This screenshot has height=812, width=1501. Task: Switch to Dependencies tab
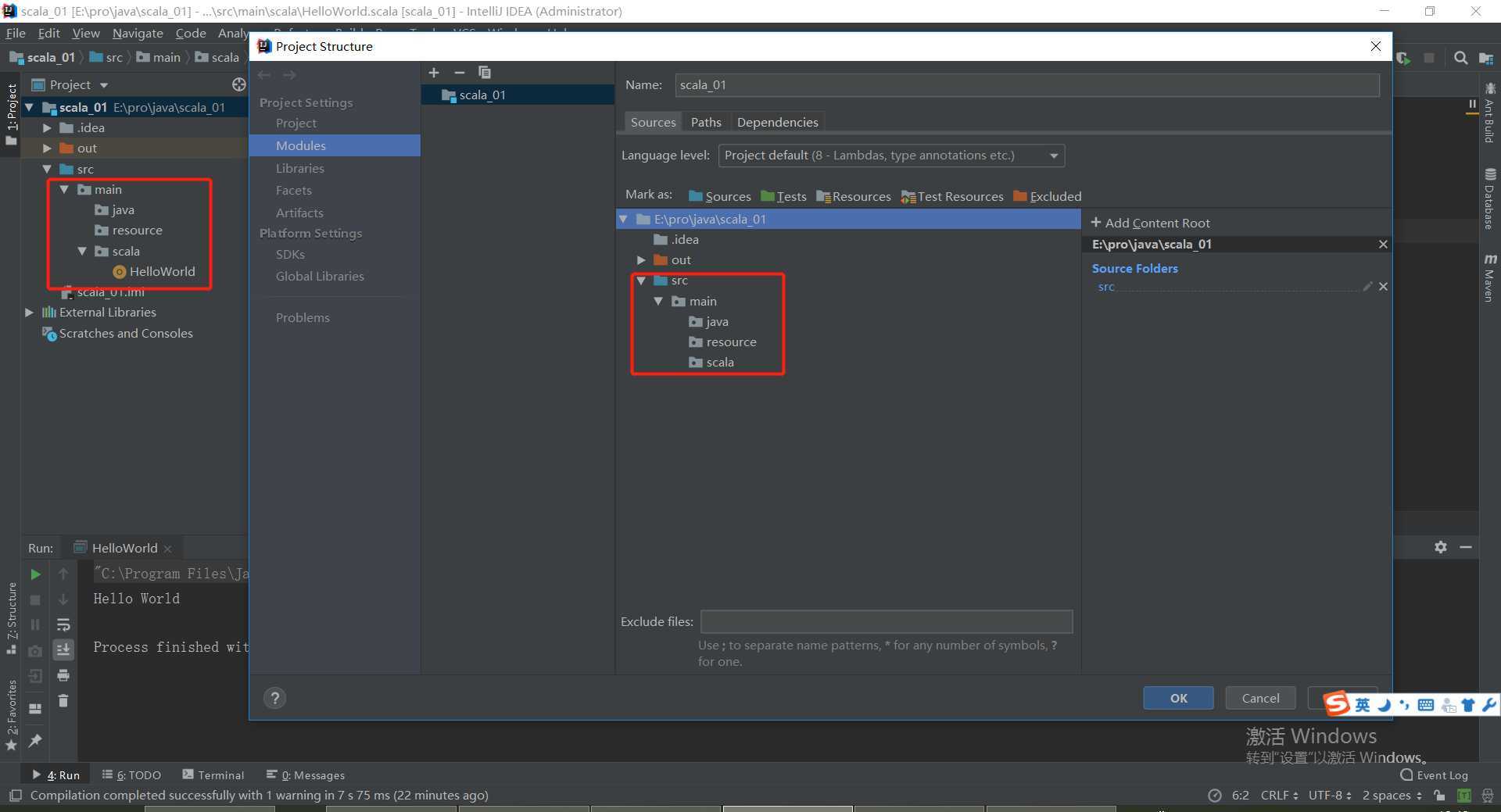777,122
